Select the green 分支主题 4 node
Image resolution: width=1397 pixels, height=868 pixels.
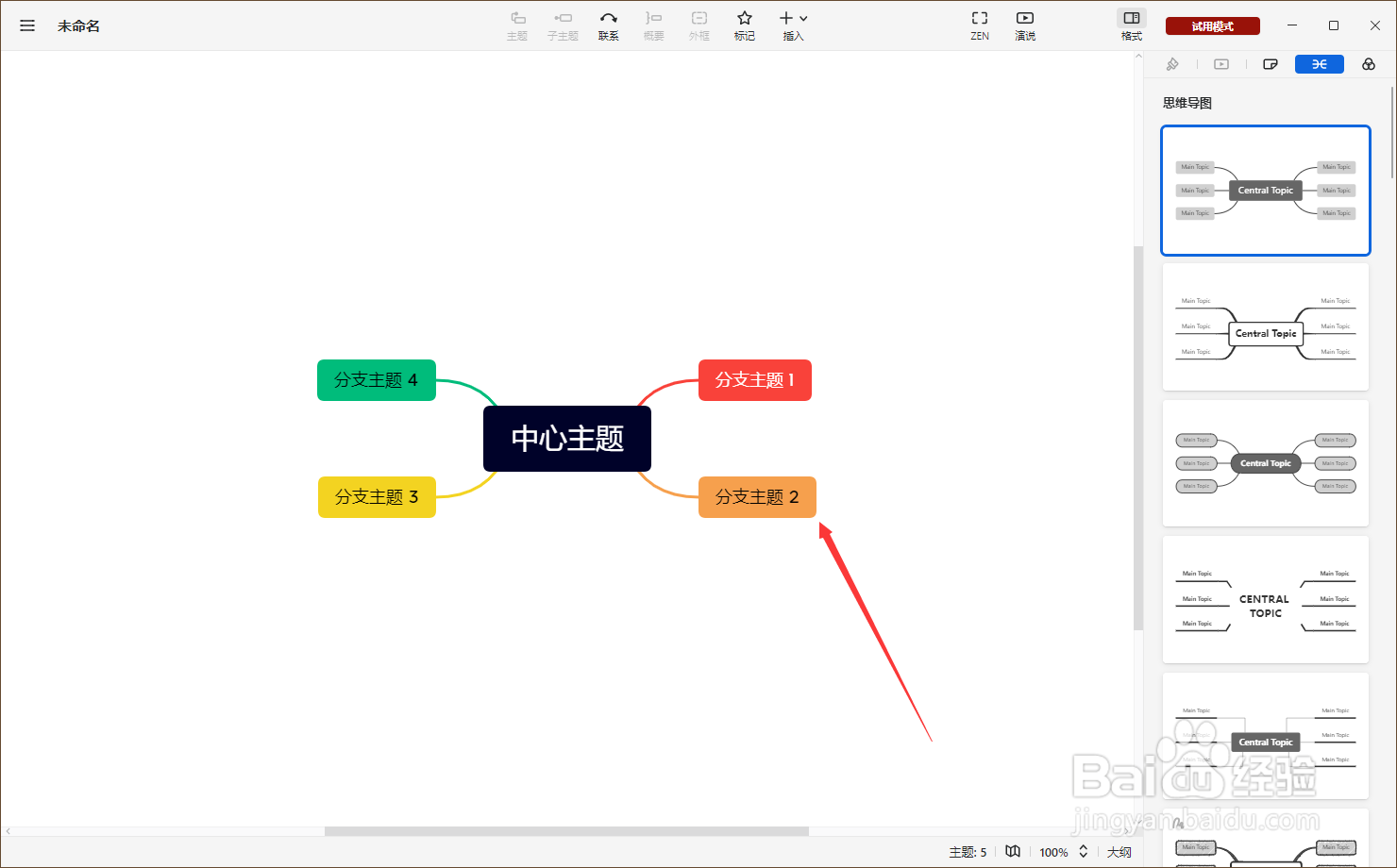tap(377, 380)
